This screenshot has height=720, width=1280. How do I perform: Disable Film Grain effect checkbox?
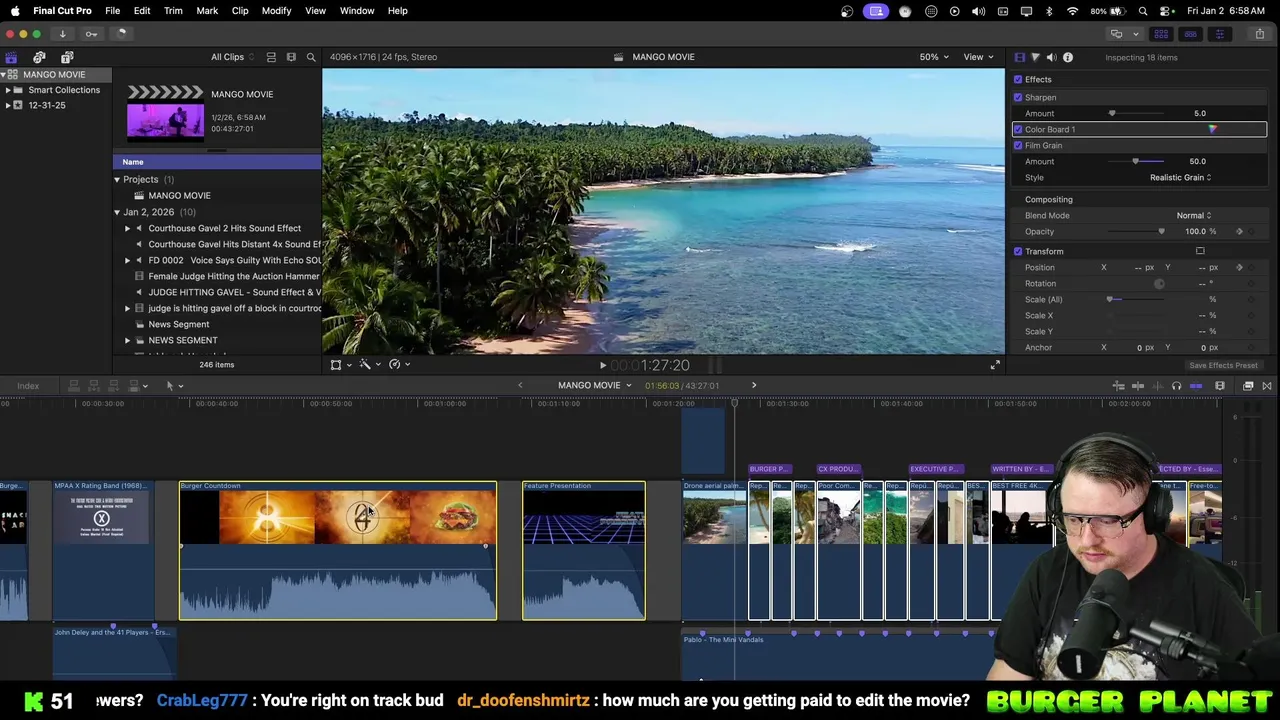(1018, 145)
